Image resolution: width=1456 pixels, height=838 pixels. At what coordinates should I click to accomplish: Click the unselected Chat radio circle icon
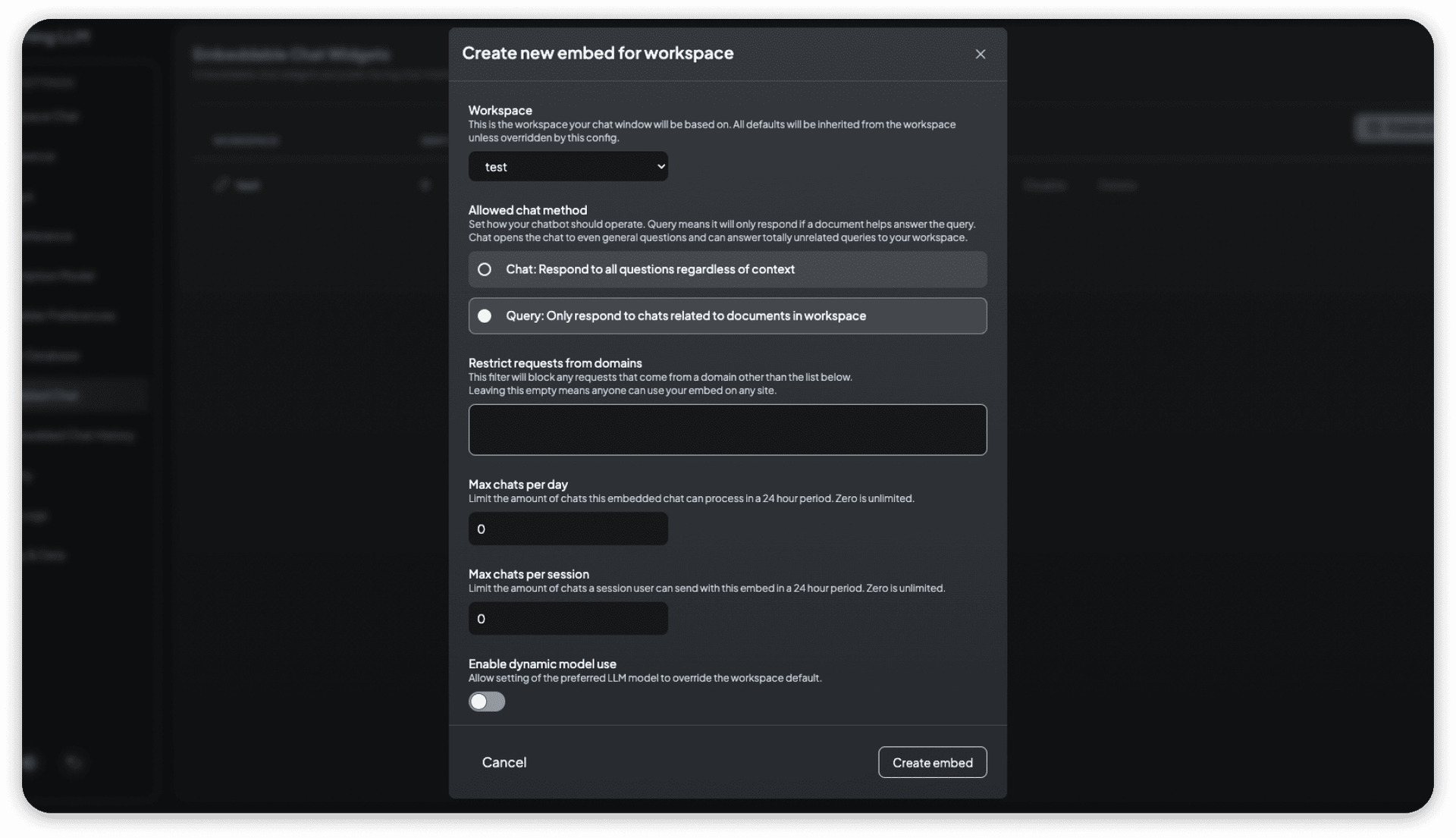[x=485, y=269]
